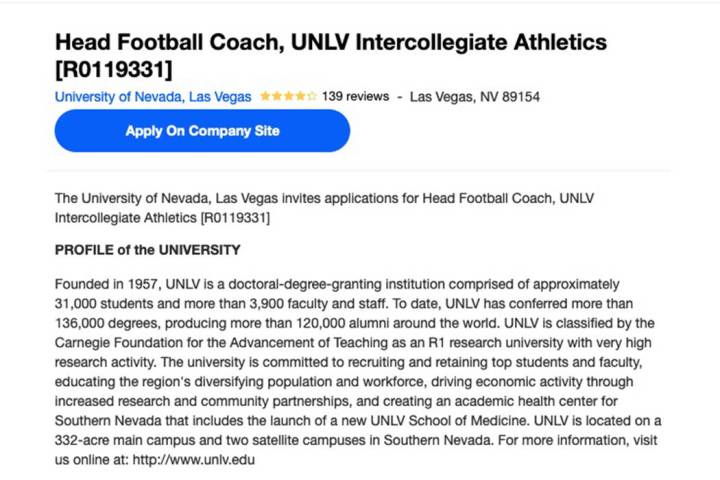
Task: Click the first star in the rating
Action: (265, 97)
